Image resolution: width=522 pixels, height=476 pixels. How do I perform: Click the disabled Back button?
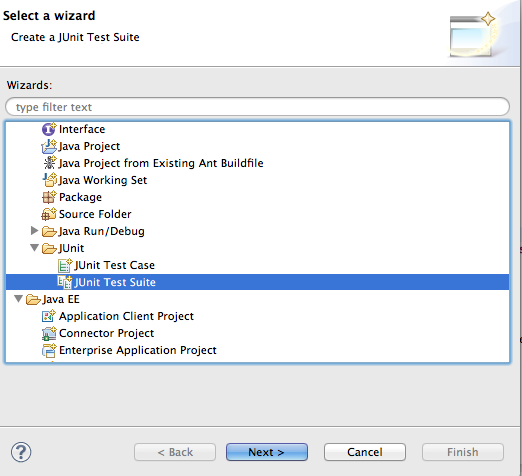pos(175,452)
